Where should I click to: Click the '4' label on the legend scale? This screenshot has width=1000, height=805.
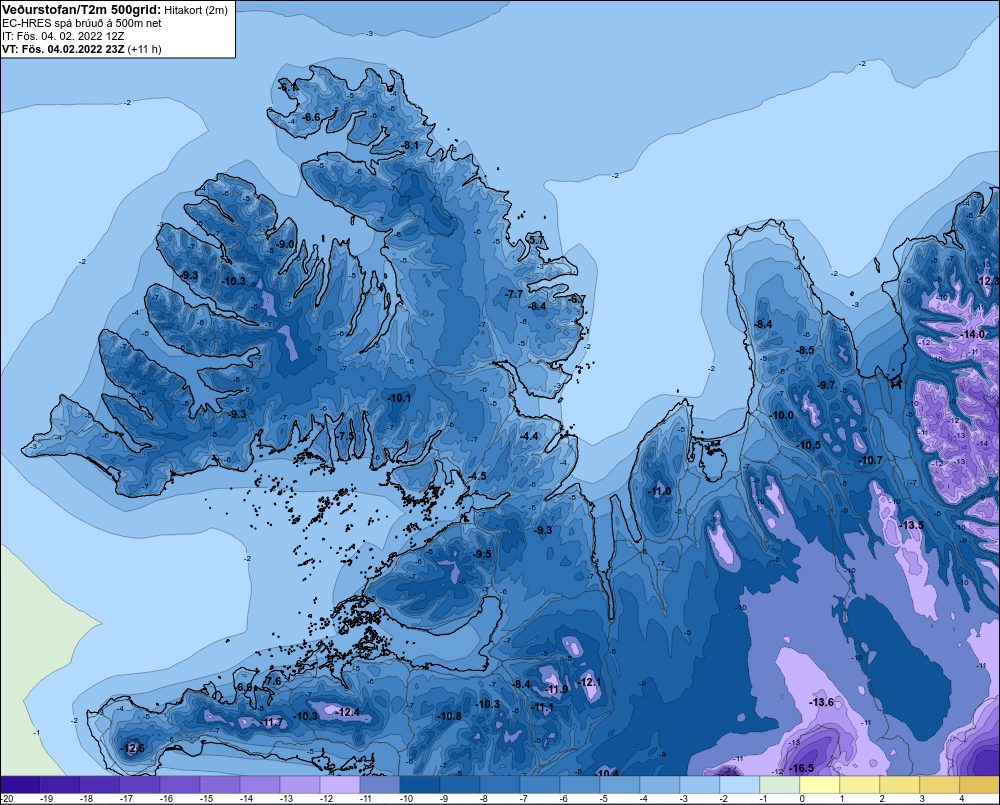(x=961, y=799)
